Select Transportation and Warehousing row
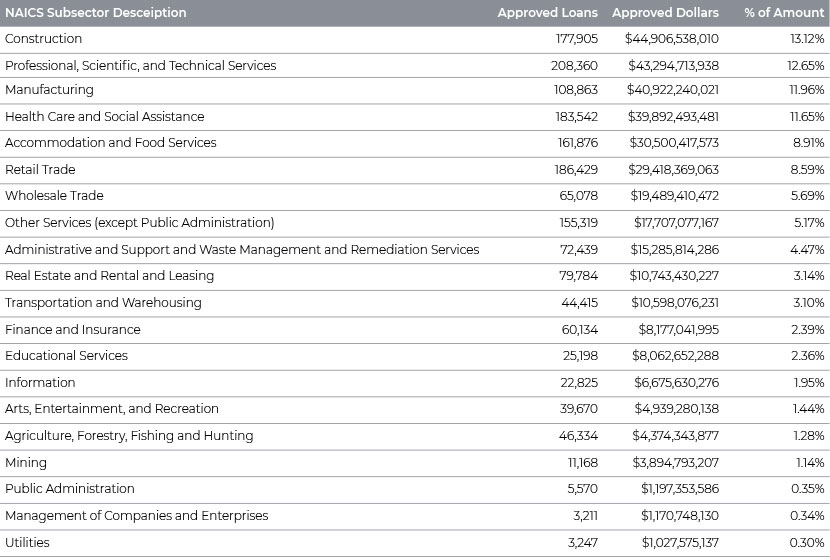 (415, 303)
